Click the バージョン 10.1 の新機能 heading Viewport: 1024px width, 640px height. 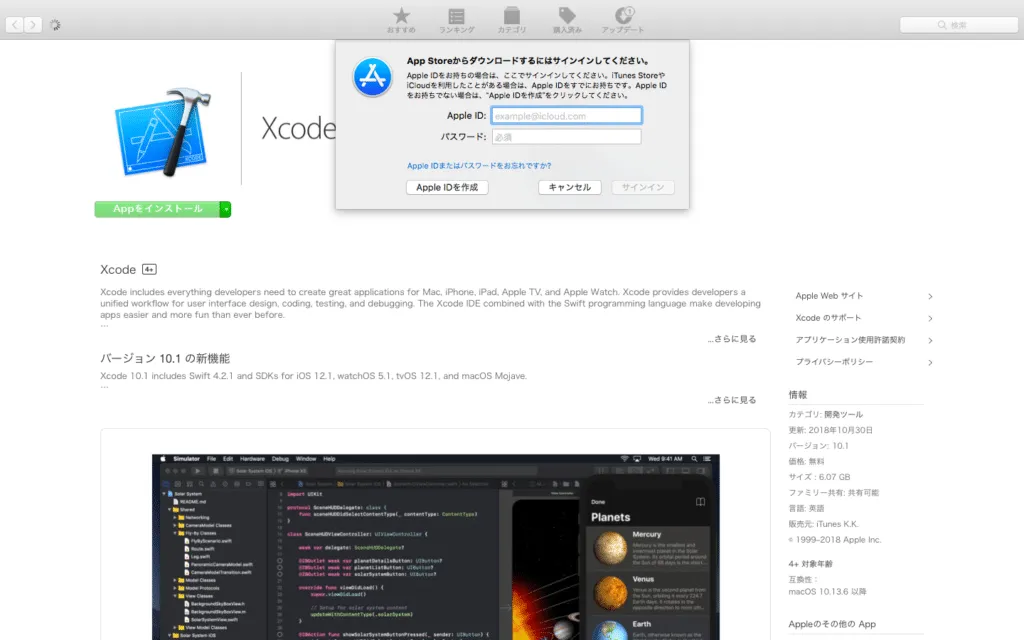point(165,359)
